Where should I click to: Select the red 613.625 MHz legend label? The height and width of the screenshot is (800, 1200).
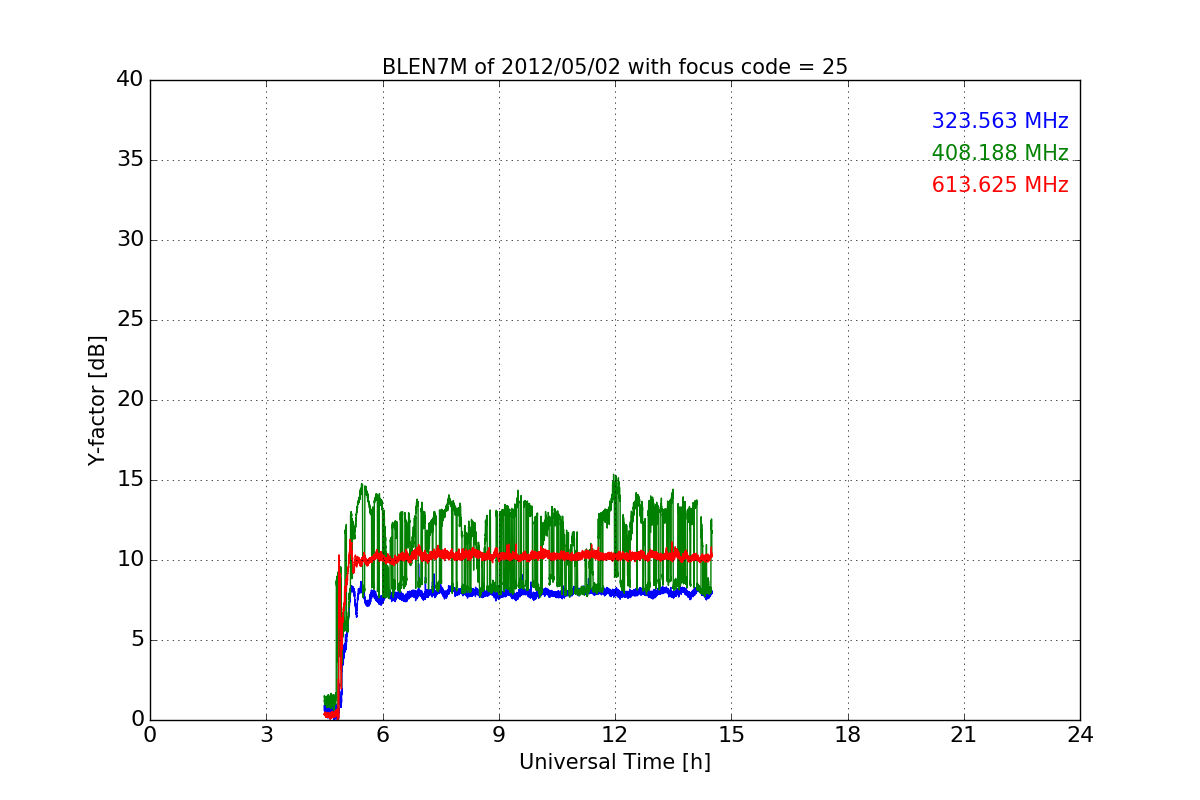tap(999, 185)
